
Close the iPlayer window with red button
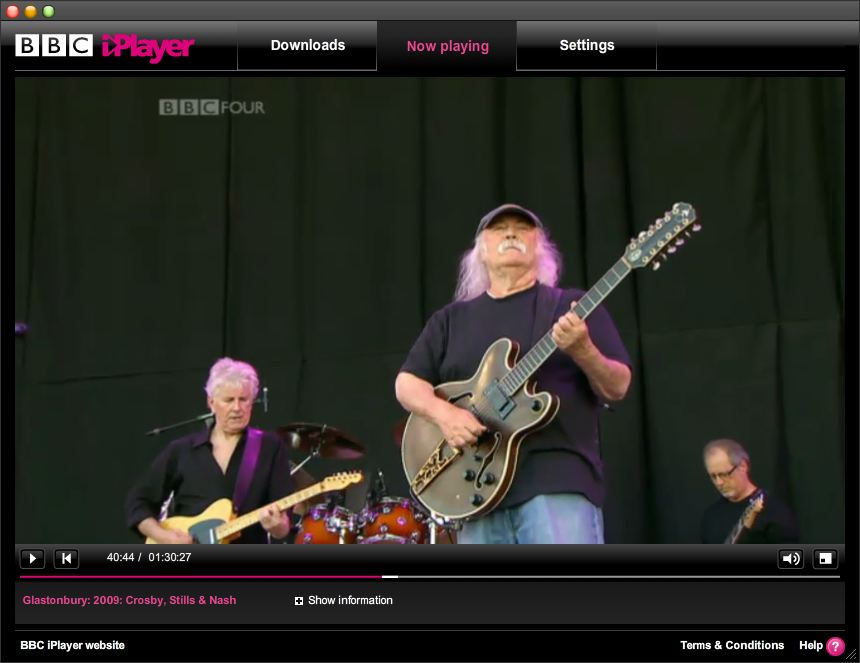(x=13, y=11)
